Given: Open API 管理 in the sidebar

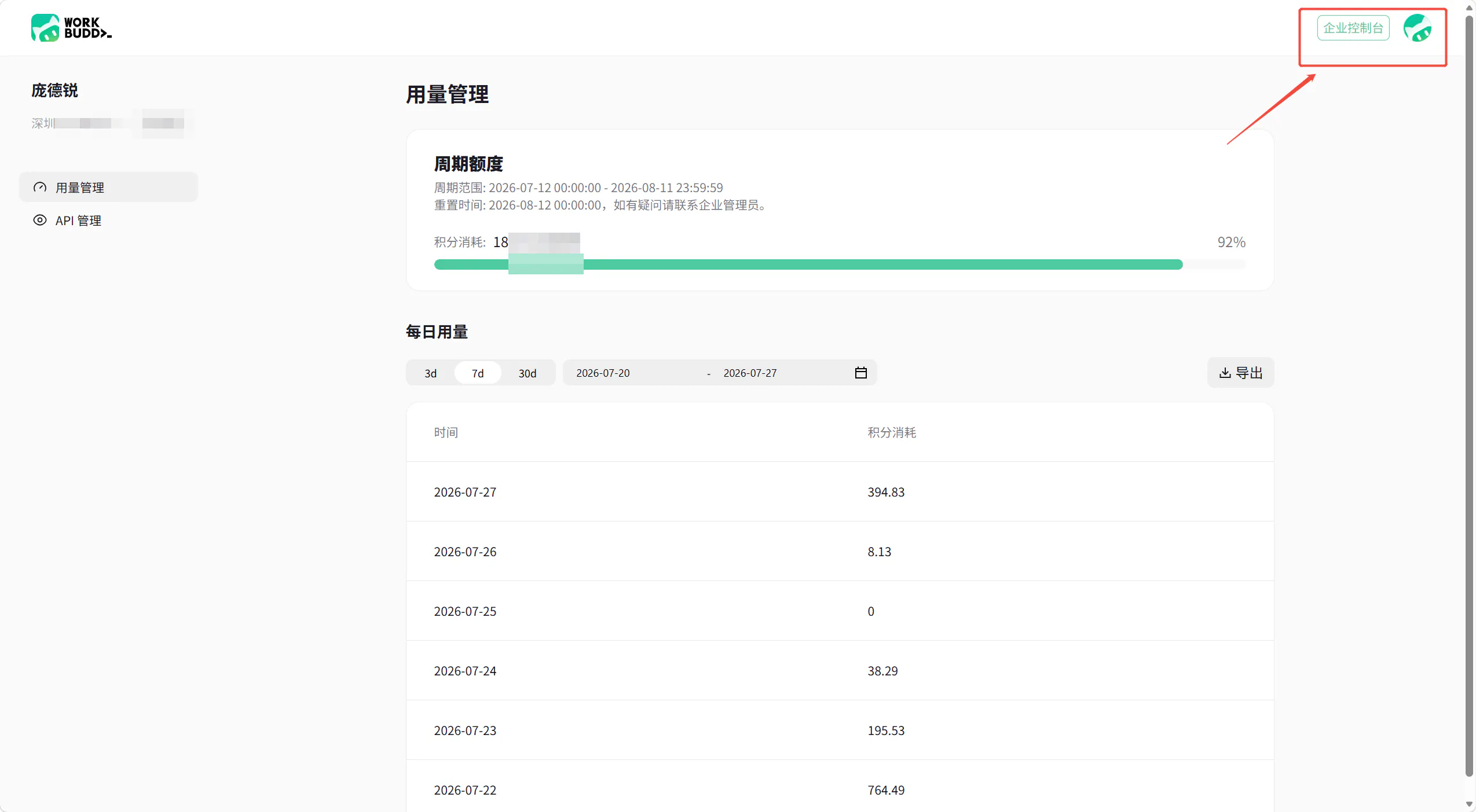Looking at the screenshot, I should point(109,220).
